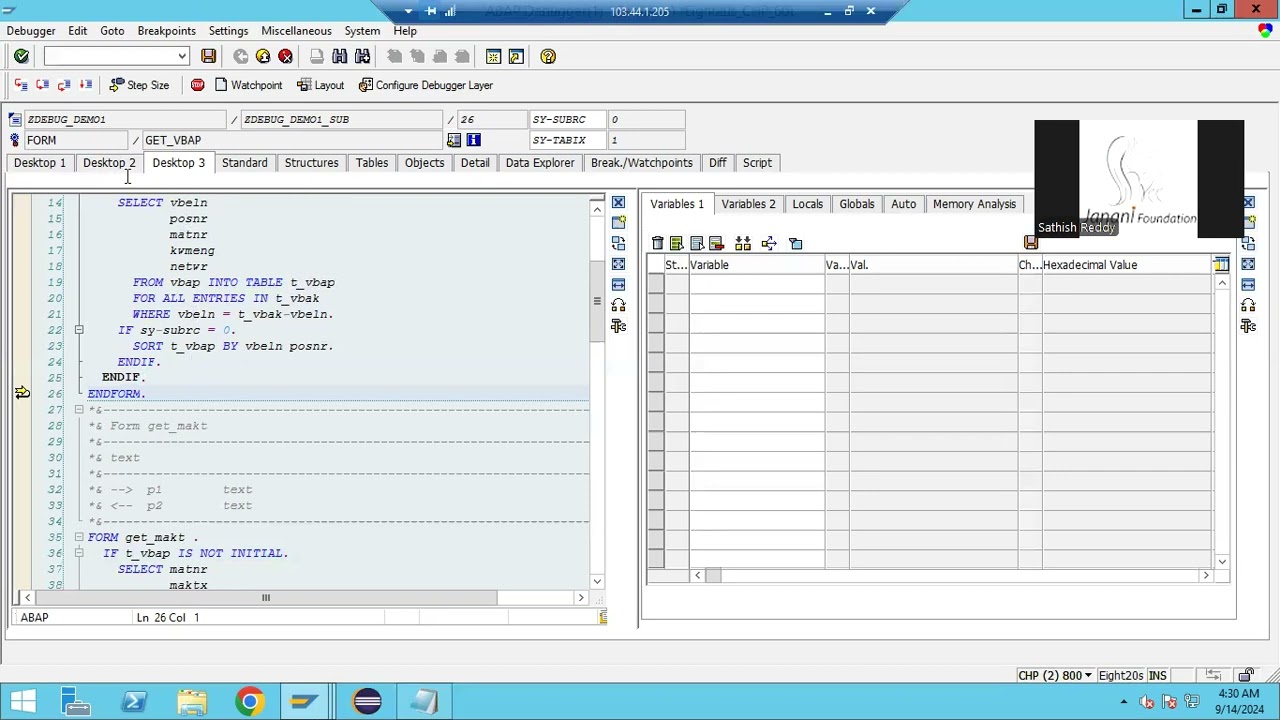Click the green checkmark Enter icon
This screenshot has height=720, width=1280.
pyautogui.click(x=21, y=56)
